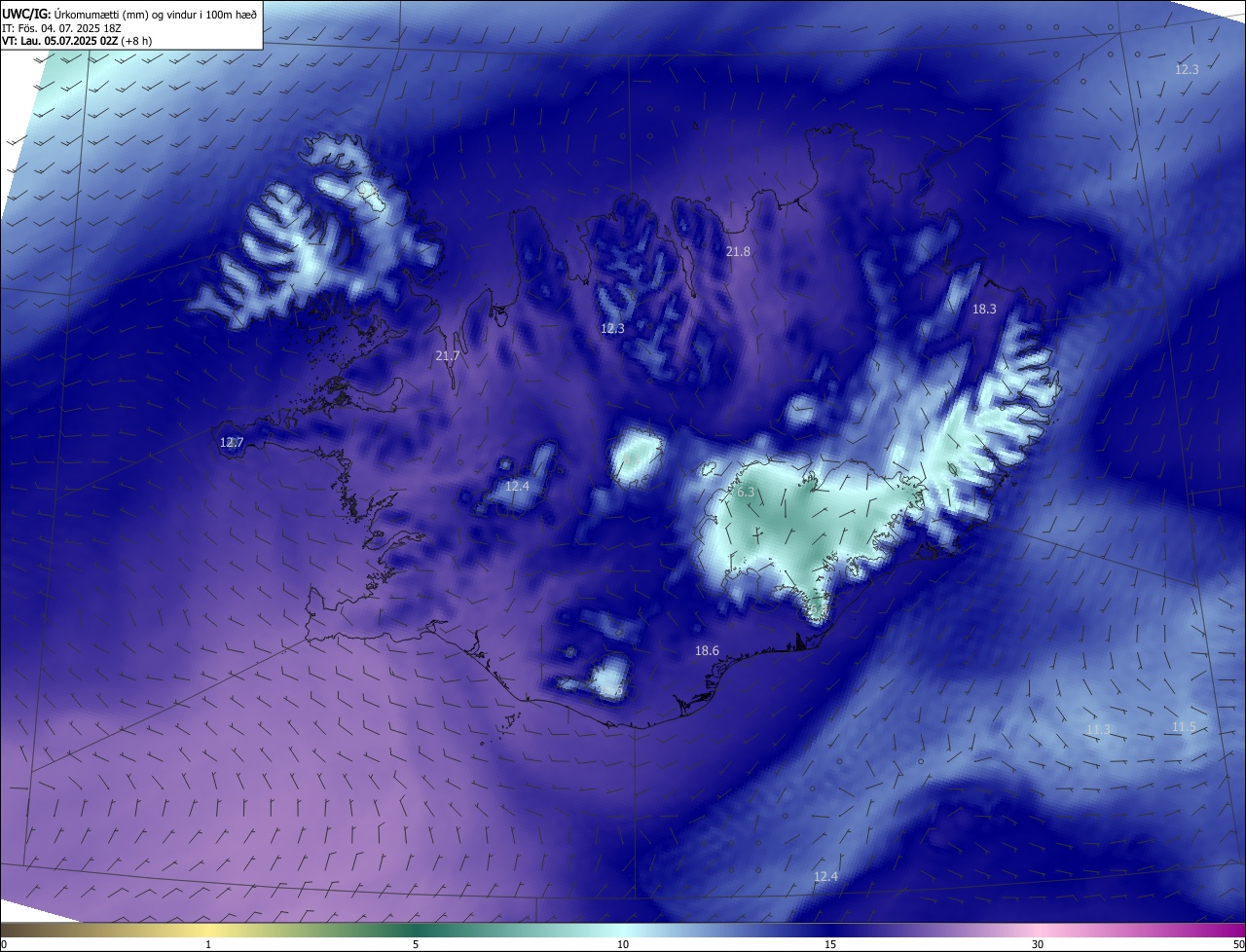Click the color scale label "5"
The image size is (1246, 952).
click(x=416, y=944)
